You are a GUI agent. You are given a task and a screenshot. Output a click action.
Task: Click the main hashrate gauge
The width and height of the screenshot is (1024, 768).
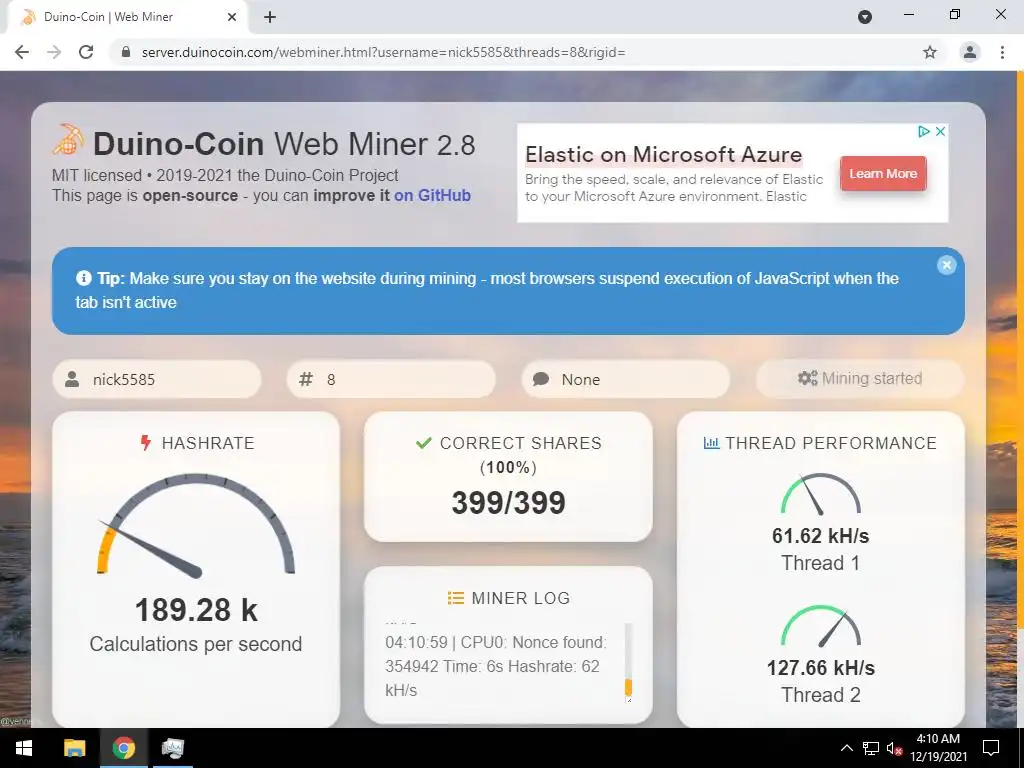tap(196, 526)
